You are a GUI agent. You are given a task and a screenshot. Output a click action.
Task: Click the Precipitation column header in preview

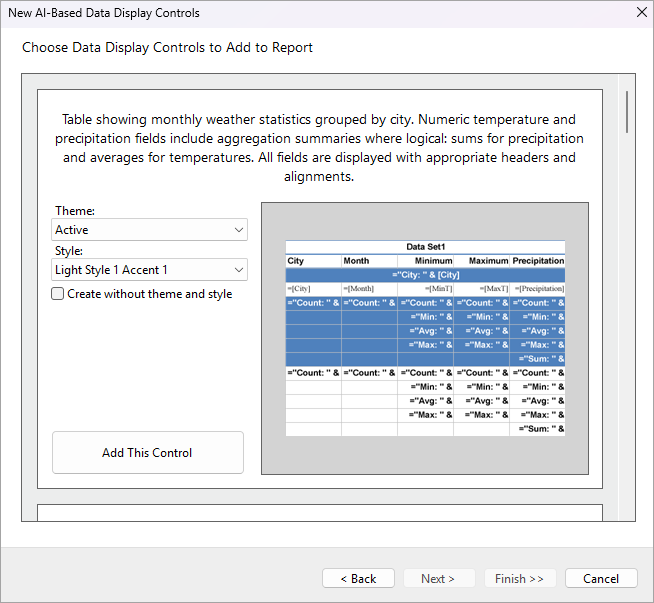tap(537, 261)
